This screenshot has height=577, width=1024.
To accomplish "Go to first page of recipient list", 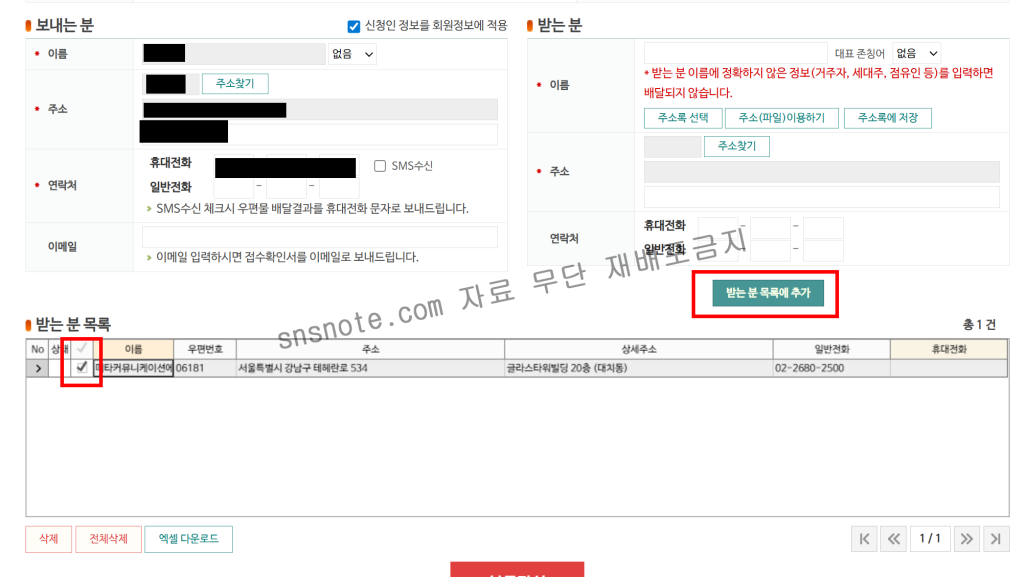I will (x=864, y=539).
